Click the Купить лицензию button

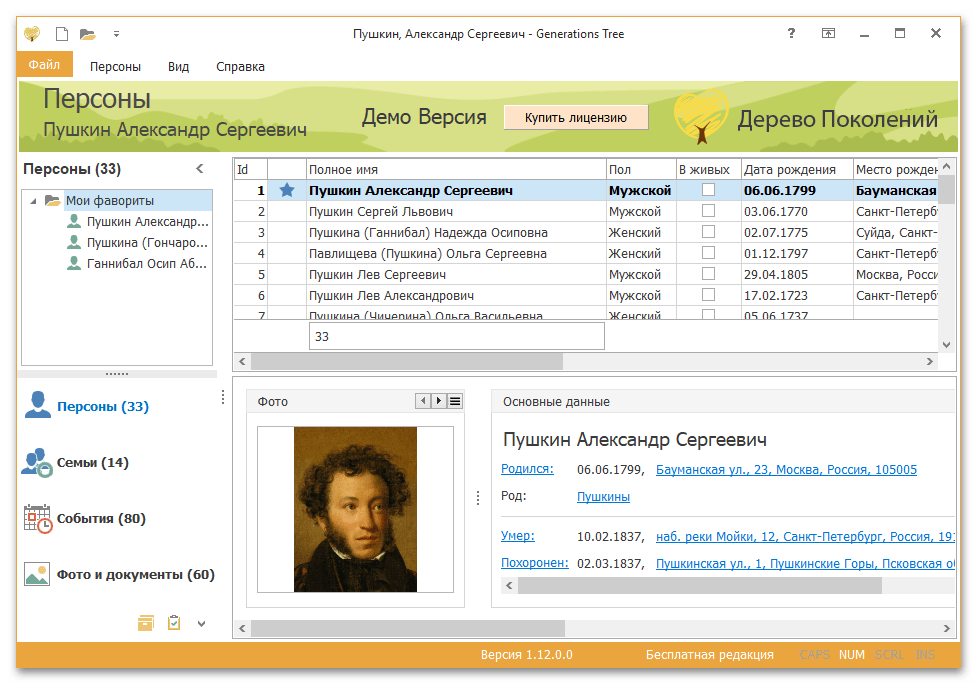click(575, 117)
